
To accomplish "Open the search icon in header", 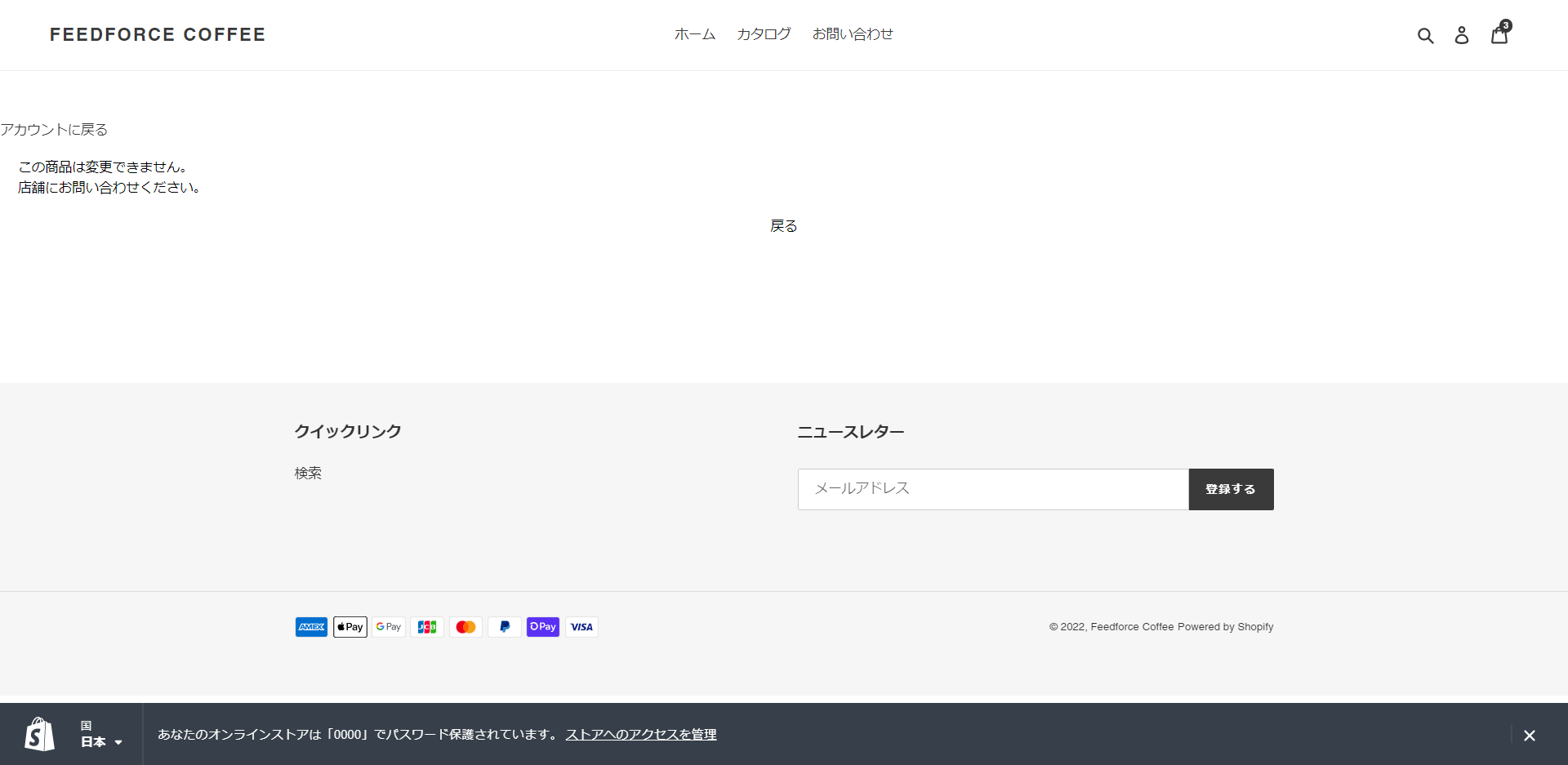I will click(1425, 35).
